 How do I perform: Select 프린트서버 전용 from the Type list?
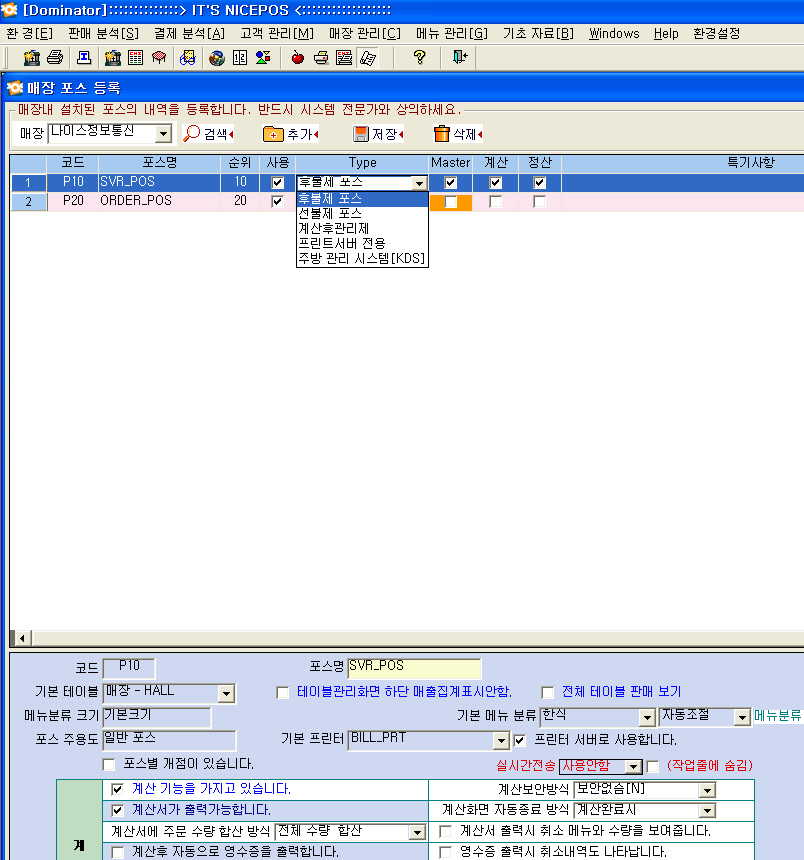coord(362,243)
